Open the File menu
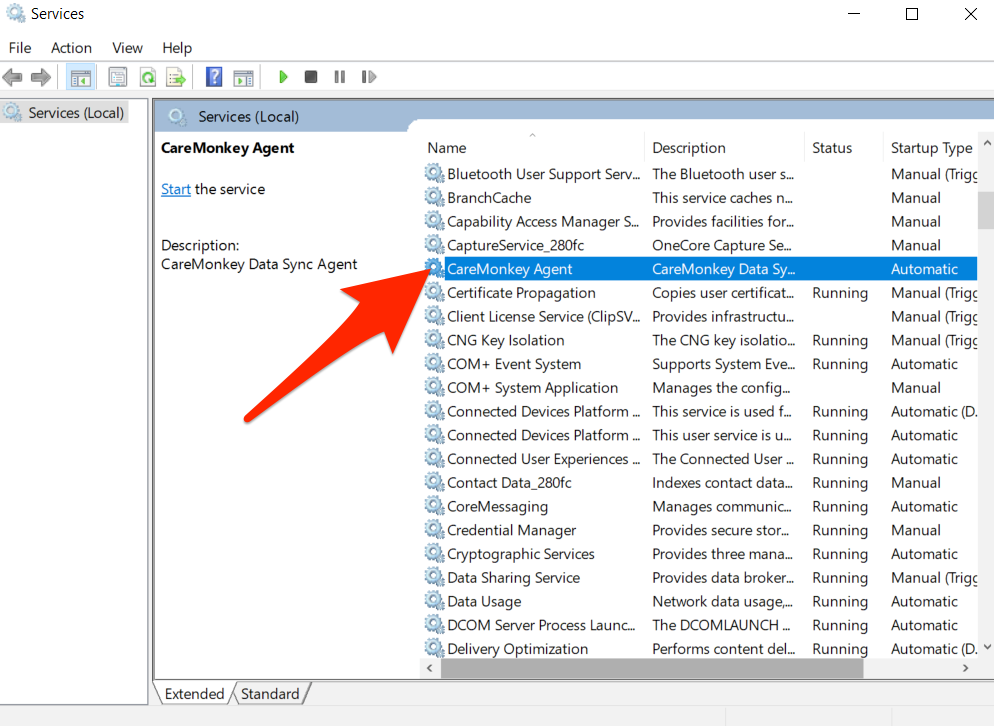Screen dimensions: 994x726 pyautogui.click(x=20, y=48)
